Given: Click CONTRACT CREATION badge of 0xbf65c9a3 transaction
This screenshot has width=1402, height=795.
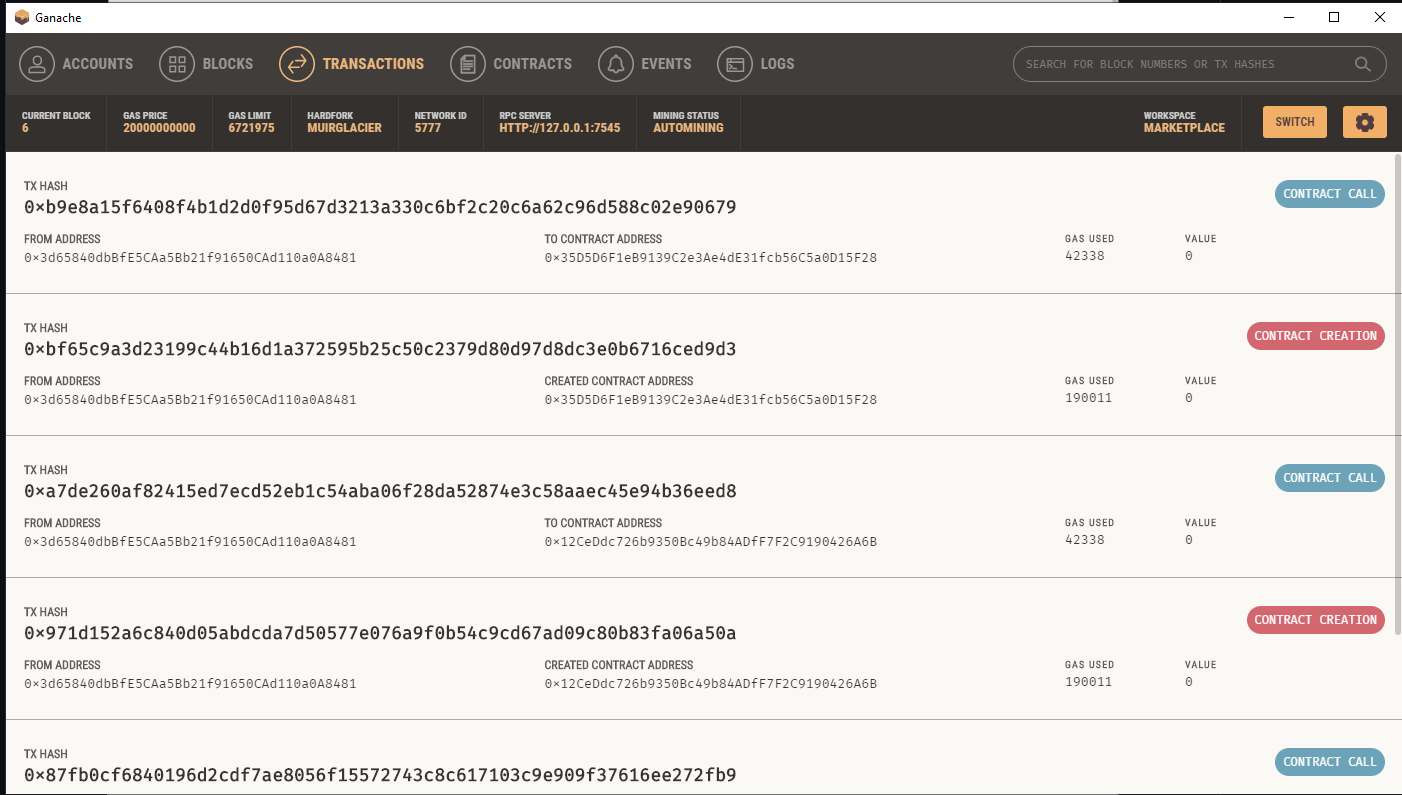Looking at the screenshot, I should point(1316,336).
